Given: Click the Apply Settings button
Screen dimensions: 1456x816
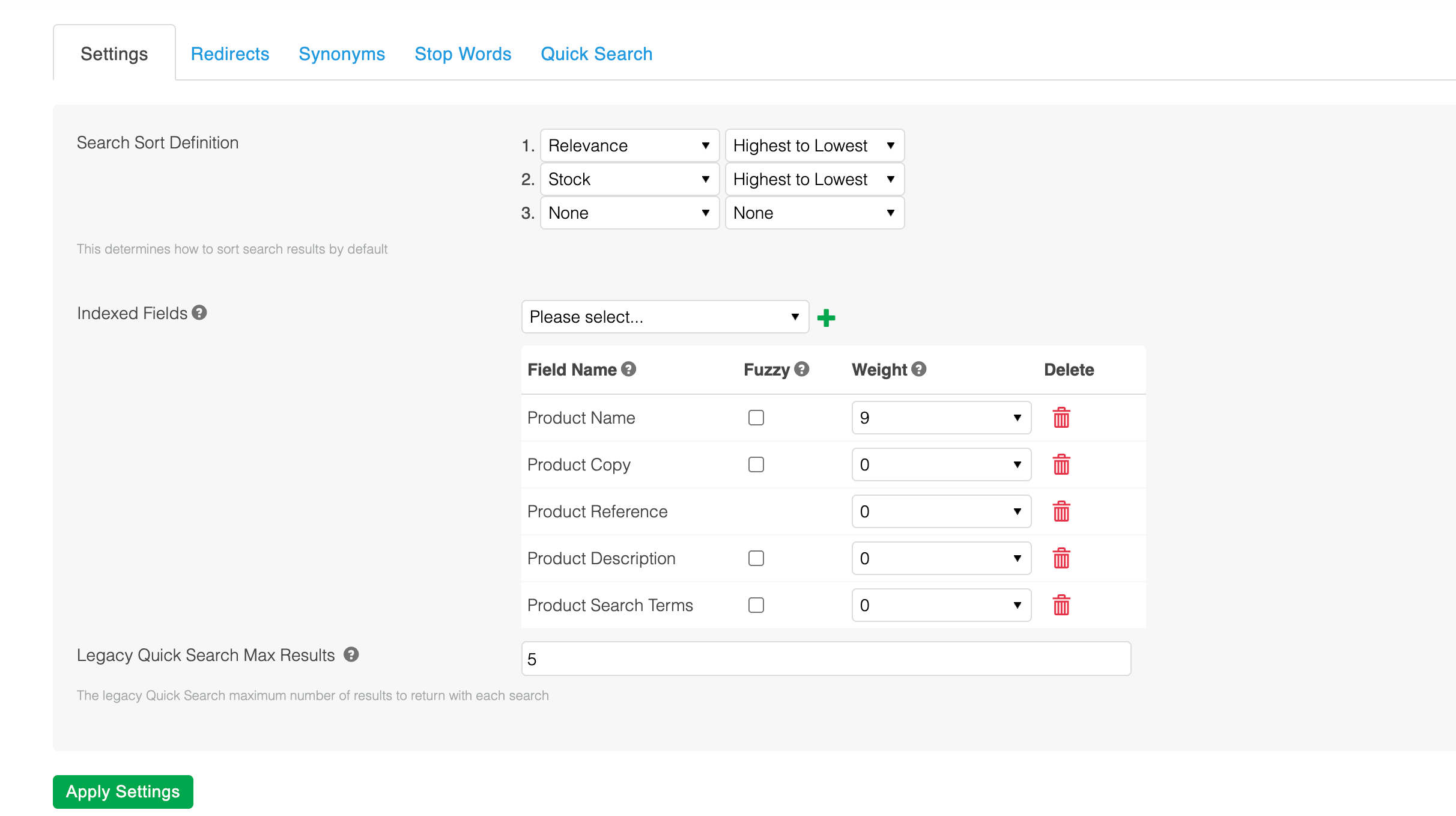Looking at the screenshot, I should 123,791.
